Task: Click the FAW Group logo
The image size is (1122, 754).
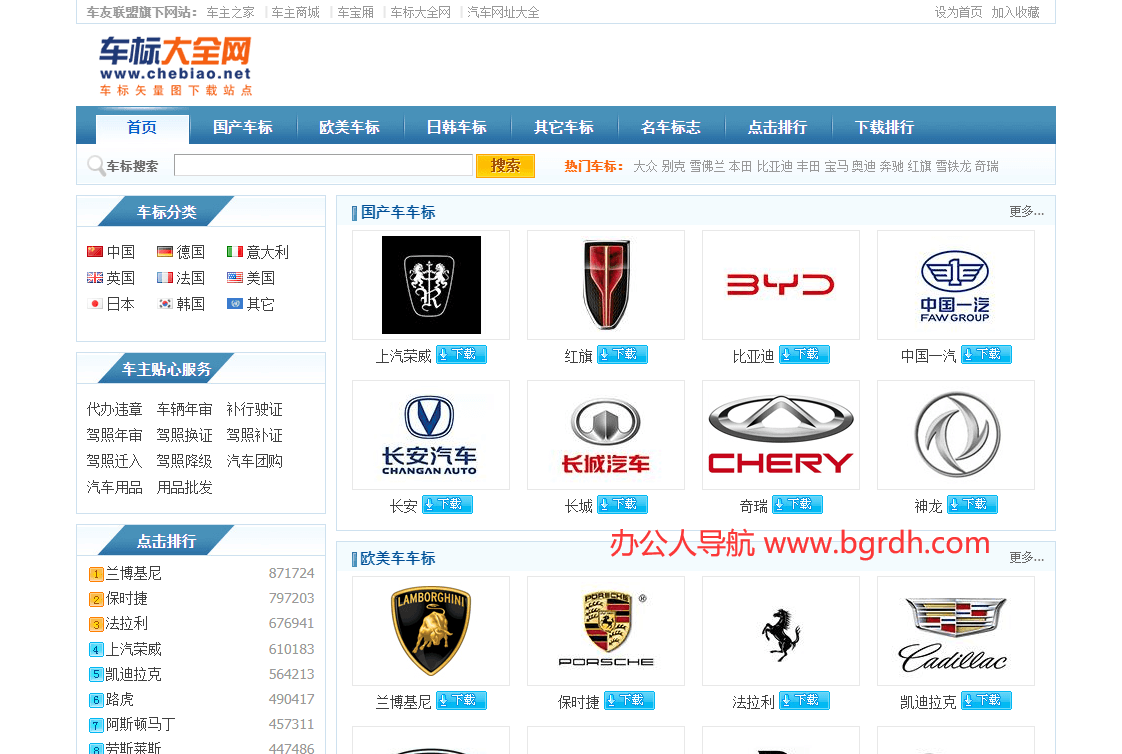Action: pyautogui.click(x=955, y=285)
